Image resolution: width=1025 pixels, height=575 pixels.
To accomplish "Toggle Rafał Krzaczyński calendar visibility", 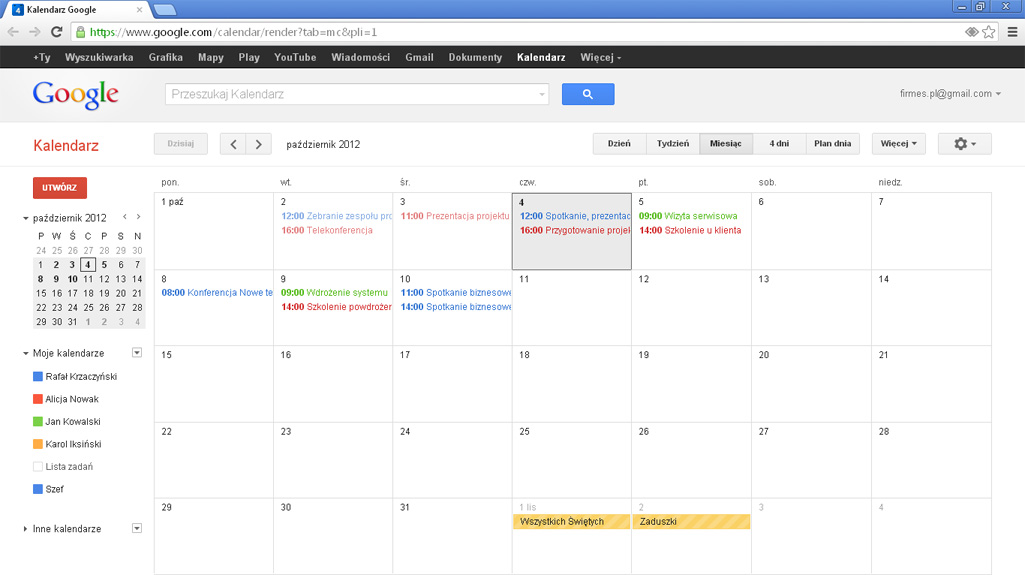I will [38, 376].
